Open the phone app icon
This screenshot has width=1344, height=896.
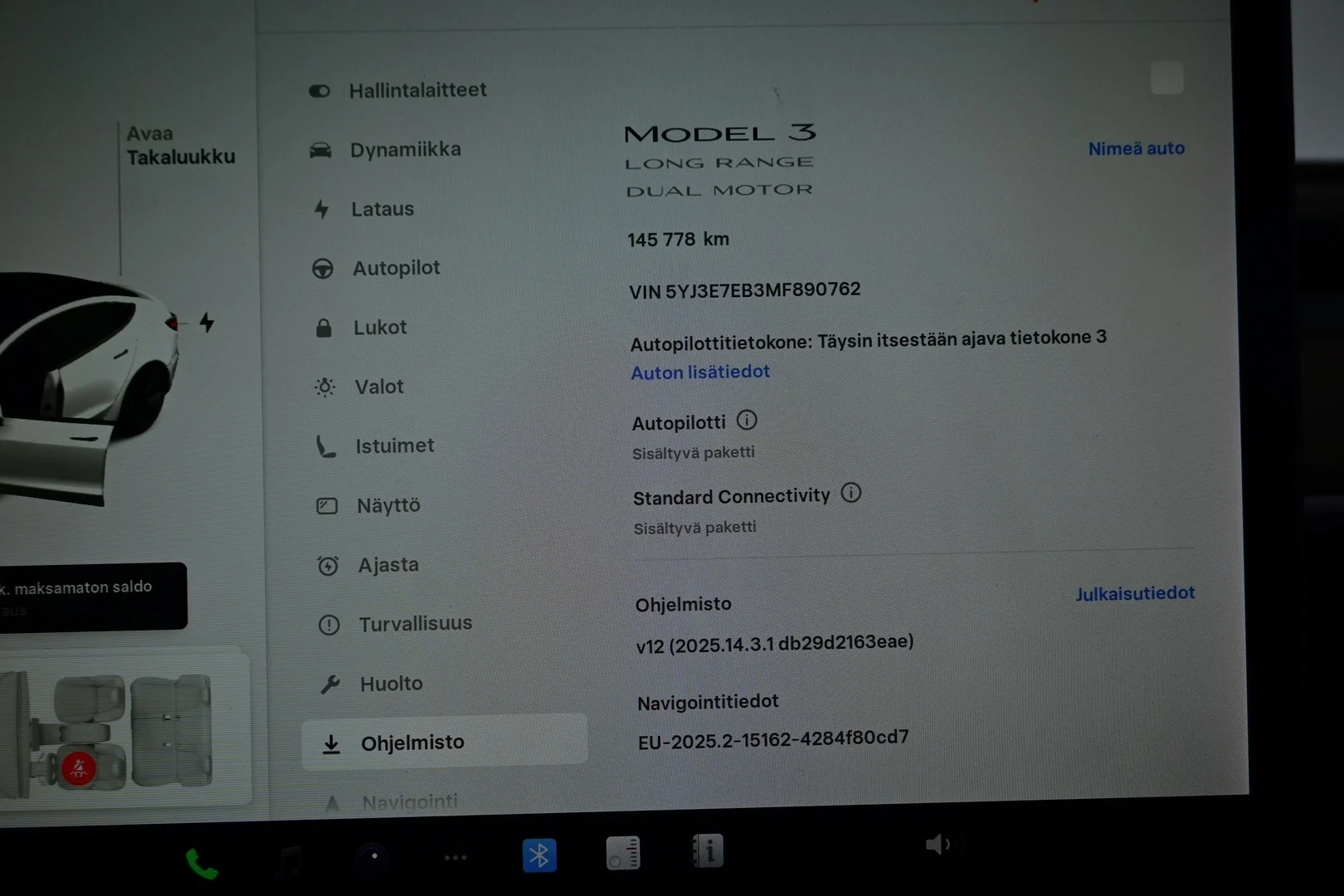(202, 864)
